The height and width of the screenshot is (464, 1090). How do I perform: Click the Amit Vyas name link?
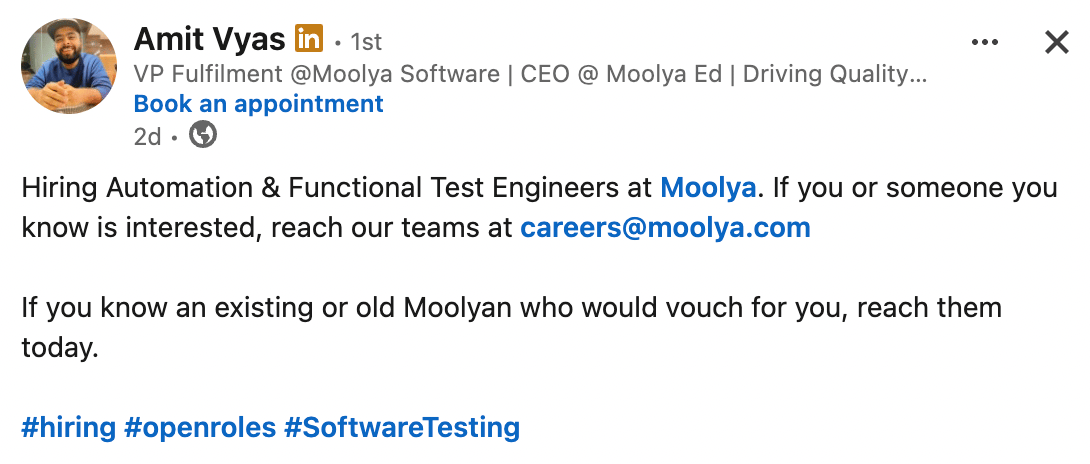[210, 40]
